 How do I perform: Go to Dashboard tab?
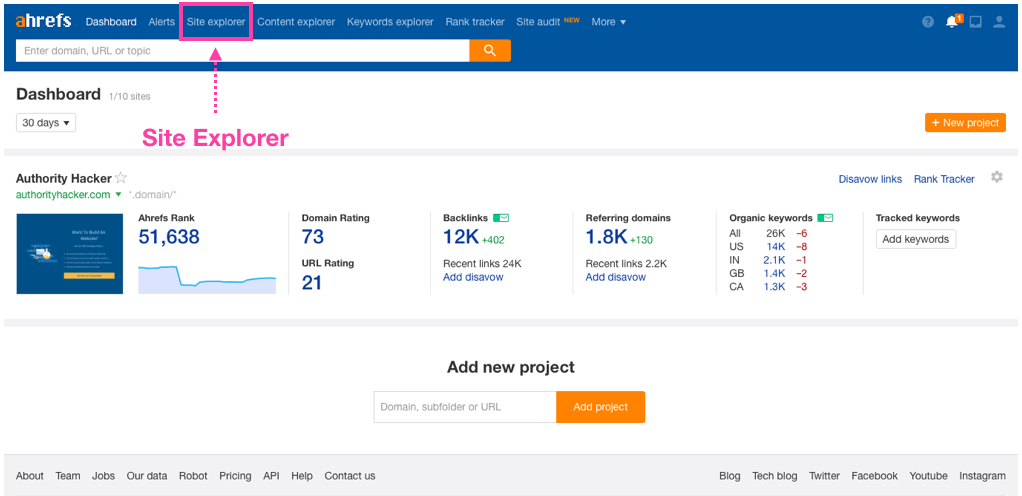111,22
